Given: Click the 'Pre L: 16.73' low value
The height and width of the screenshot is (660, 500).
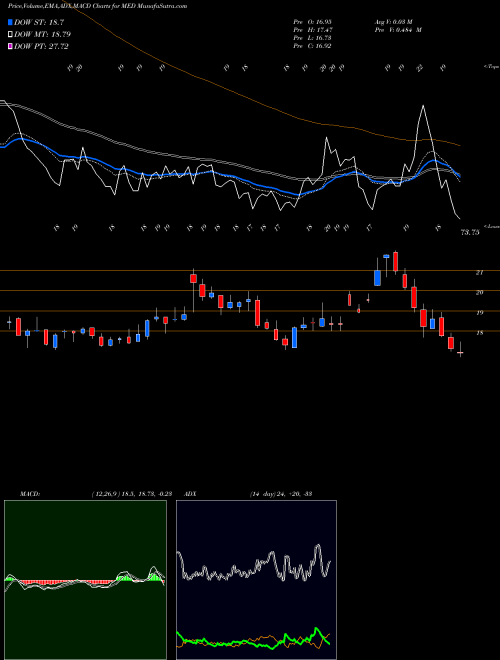Looking at the screenshot, I should [x=313, y=38].
